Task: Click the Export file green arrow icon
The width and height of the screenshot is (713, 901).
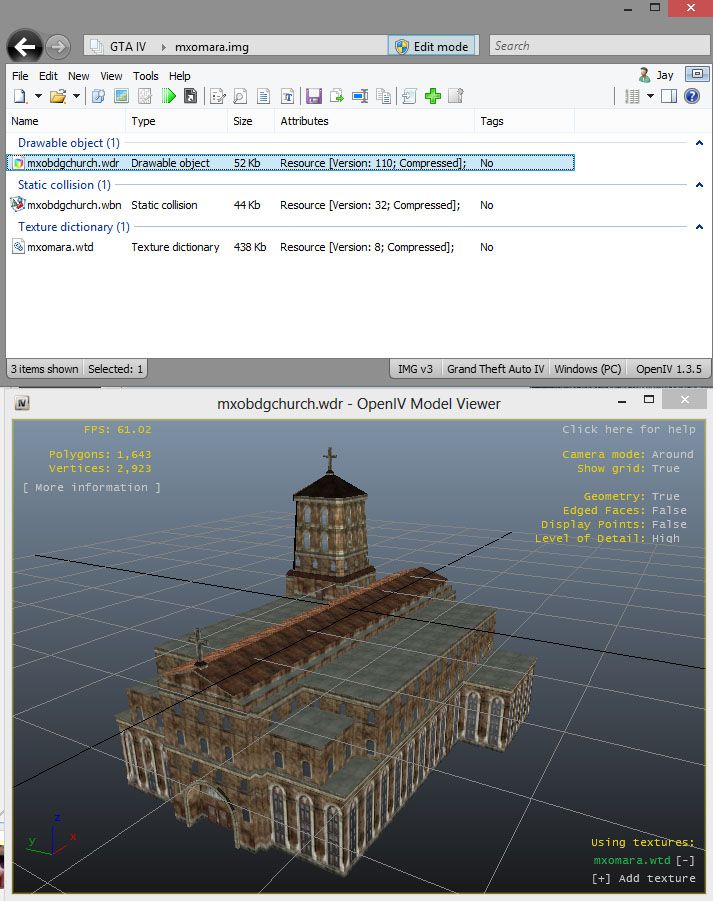Action: click(x=337, y=97)
